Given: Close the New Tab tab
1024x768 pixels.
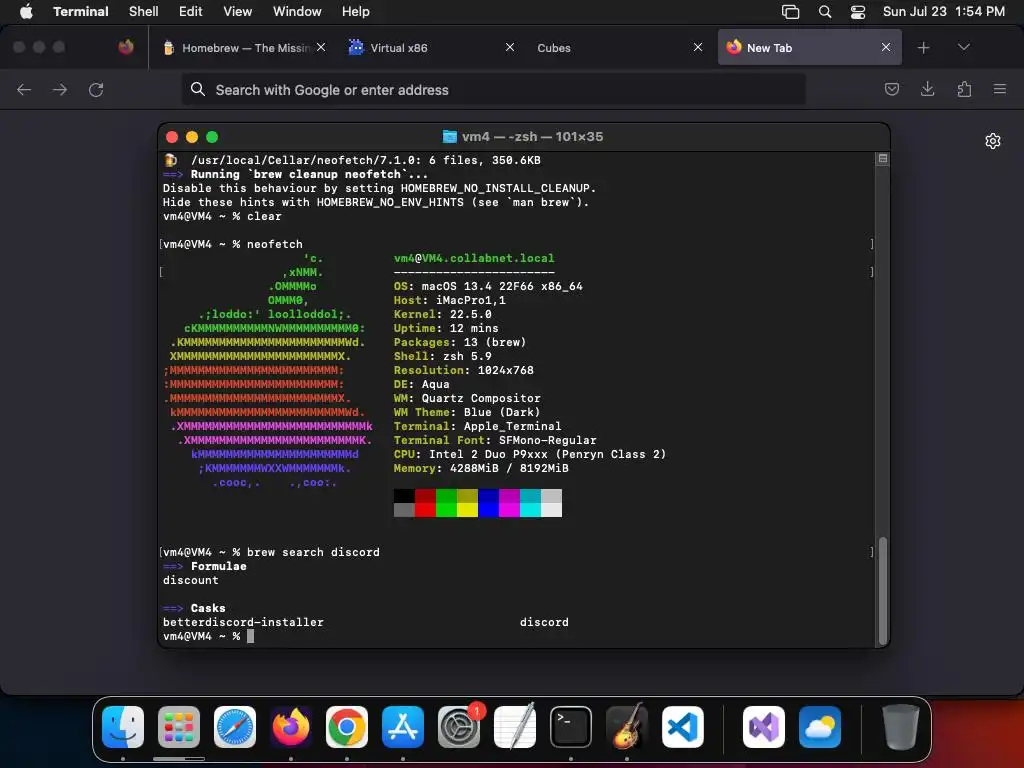Looking at the screenshot, I should pos(886,47).
